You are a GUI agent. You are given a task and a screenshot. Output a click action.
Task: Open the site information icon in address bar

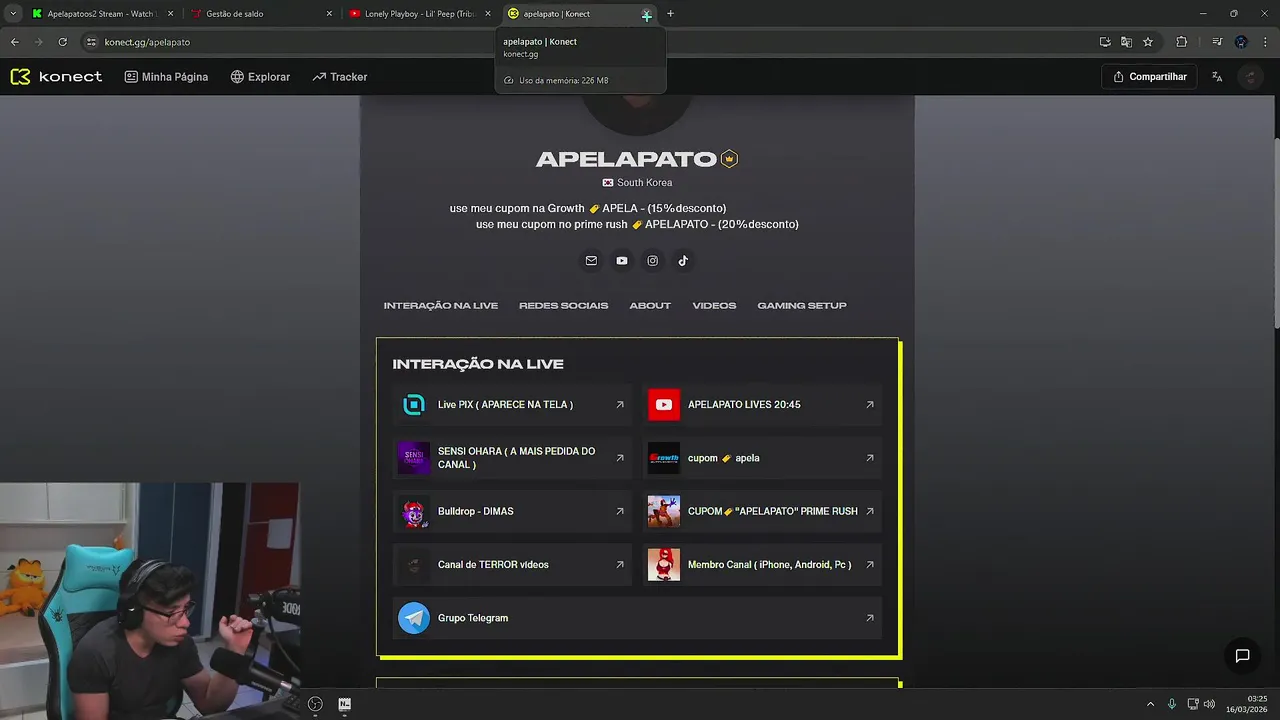point(91,42)
